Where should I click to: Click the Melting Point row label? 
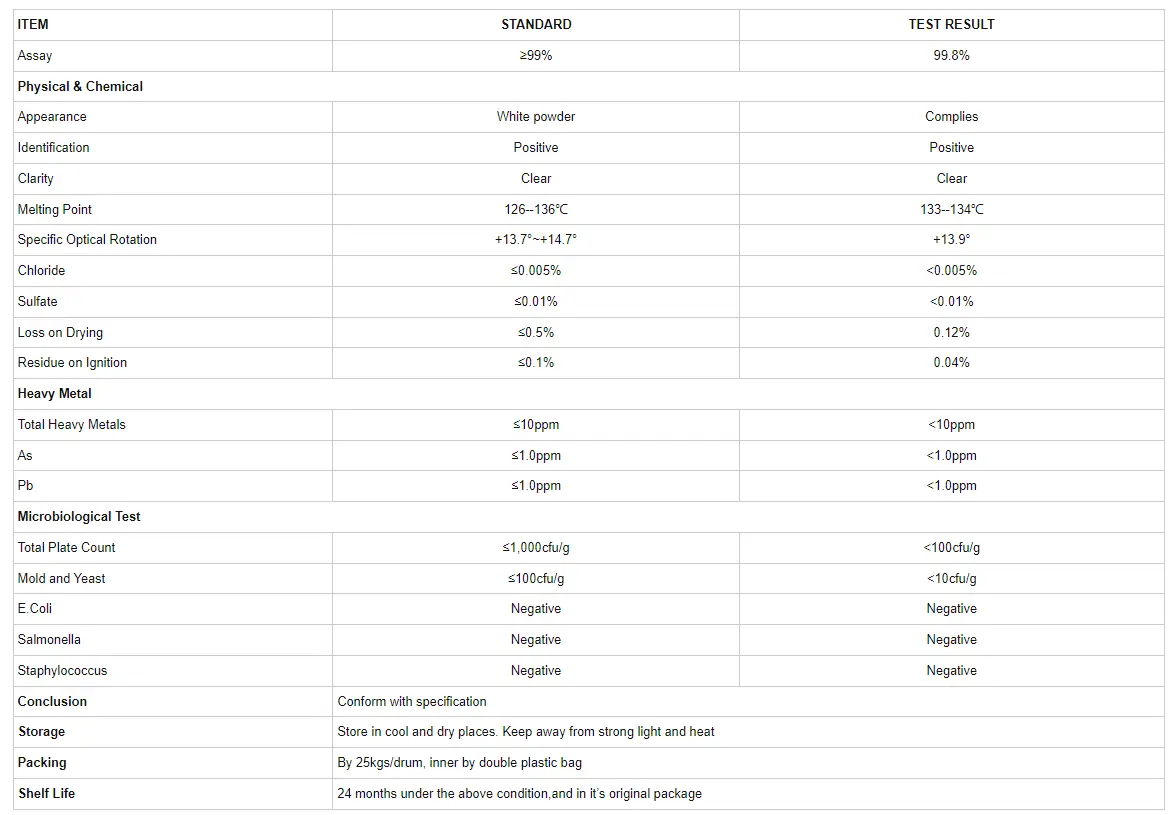55,209
